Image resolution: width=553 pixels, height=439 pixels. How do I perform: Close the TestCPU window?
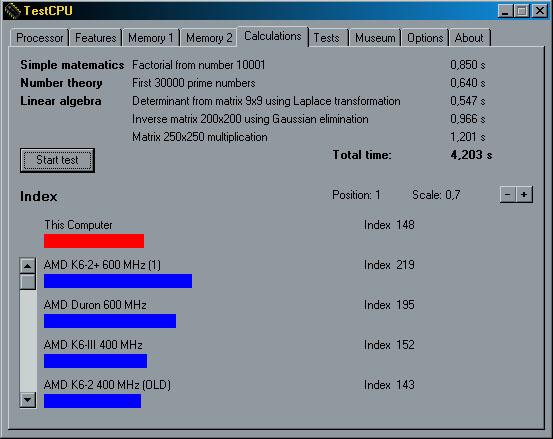point(540,11)
